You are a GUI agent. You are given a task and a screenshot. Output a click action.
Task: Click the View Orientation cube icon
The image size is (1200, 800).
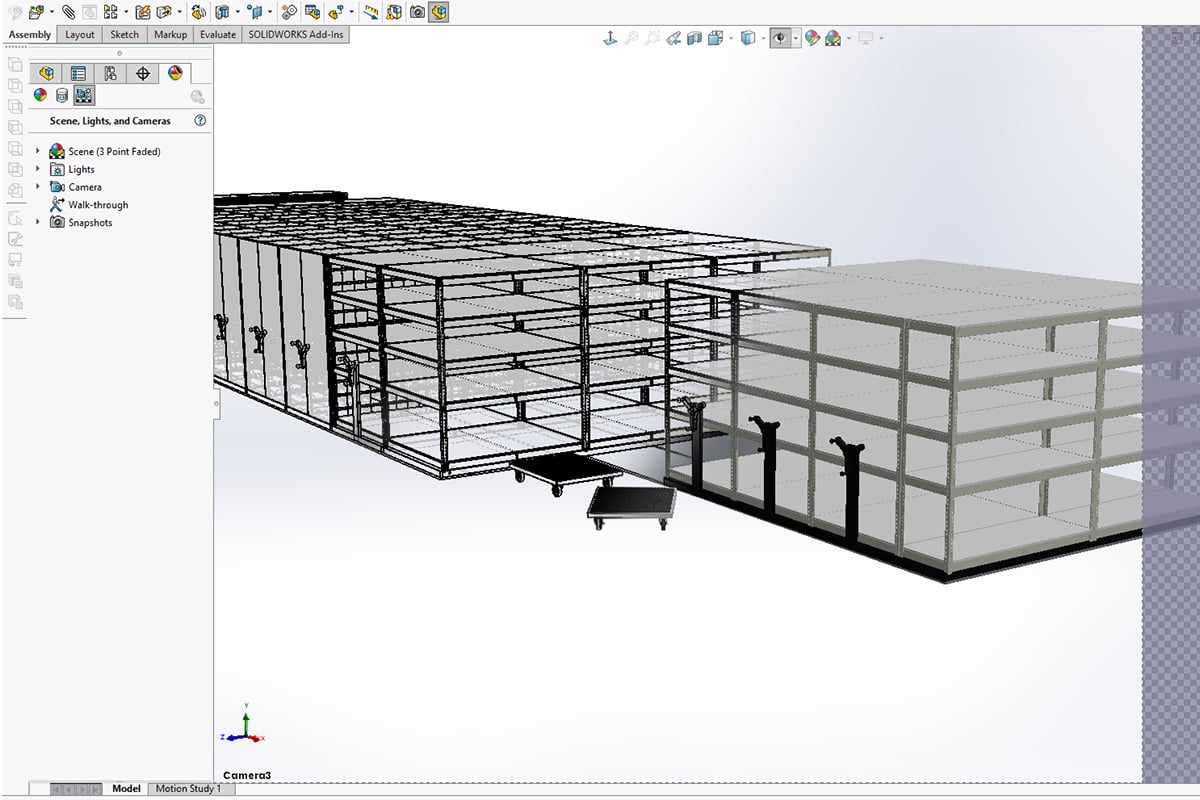[715, 38]
